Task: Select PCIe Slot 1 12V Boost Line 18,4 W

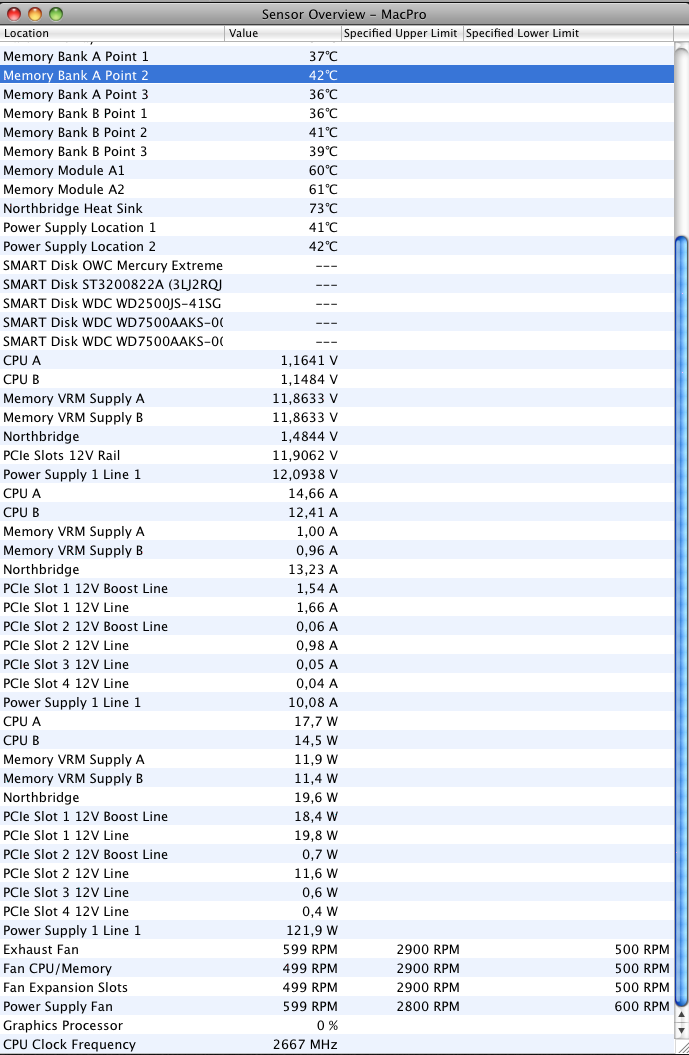Action: coord(336,816)
